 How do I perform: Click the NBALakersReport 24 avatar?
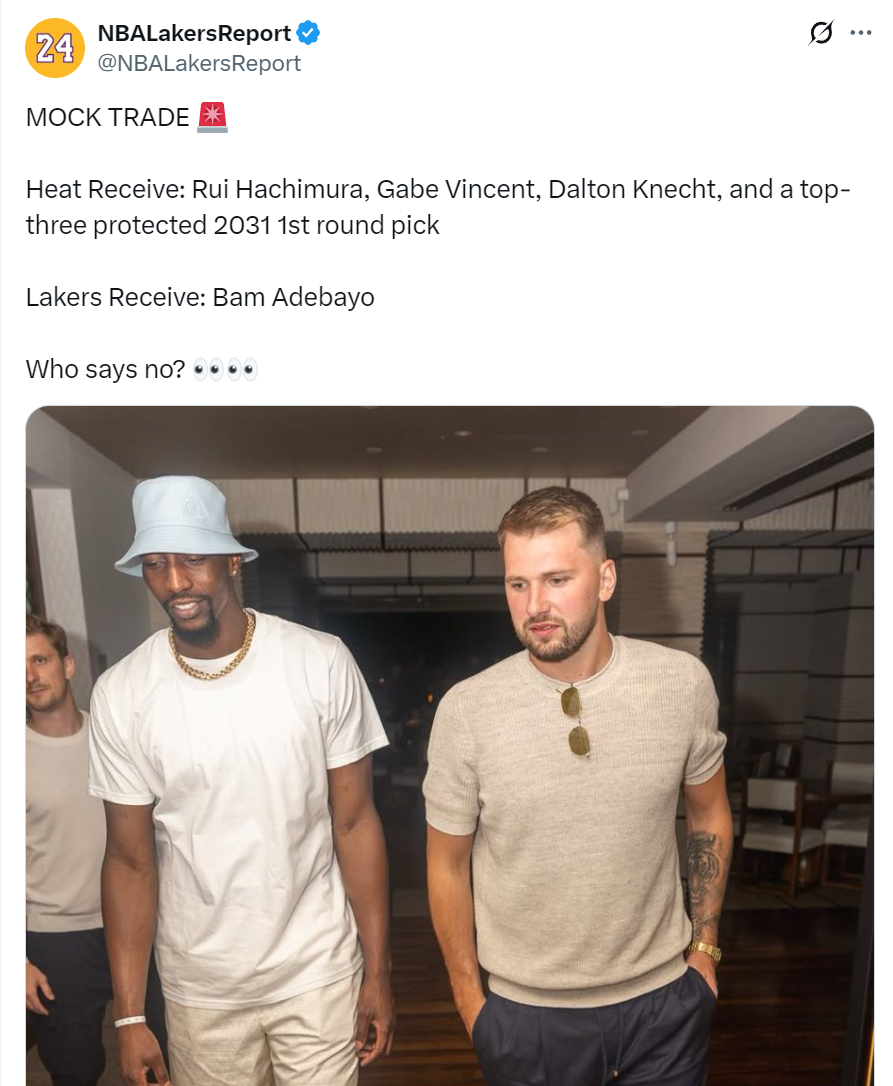pos(55,48)
